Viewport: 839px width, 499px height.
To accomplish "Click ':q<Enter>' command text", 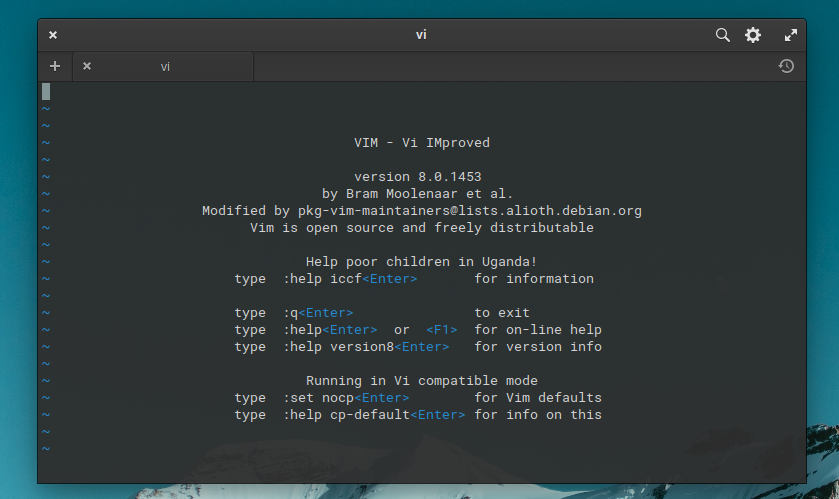I will click(x=318, y=313).
